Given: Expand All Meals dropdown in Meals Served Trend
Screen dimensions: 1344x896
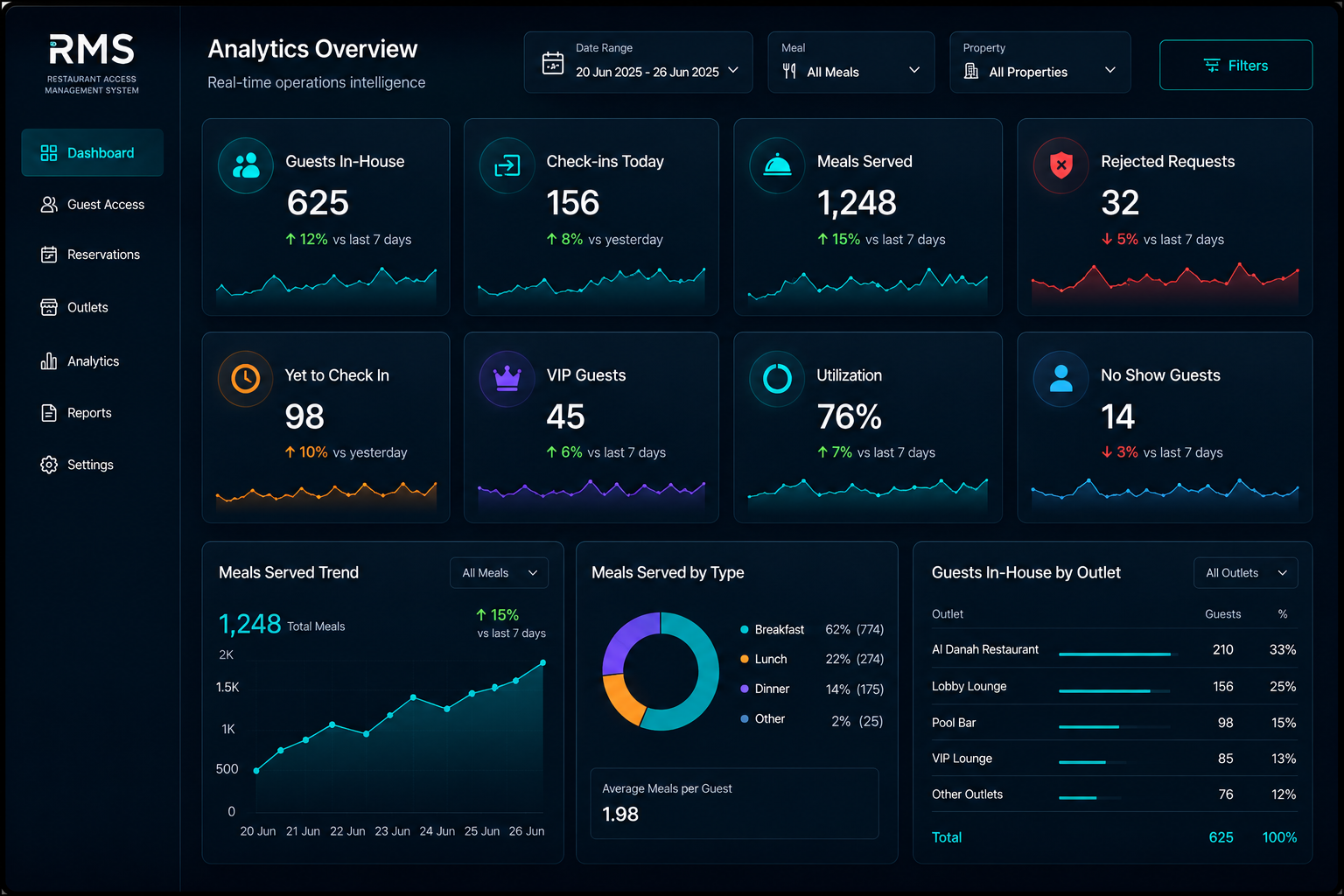Looking at the screenshot, I should (x=500, y=573).
